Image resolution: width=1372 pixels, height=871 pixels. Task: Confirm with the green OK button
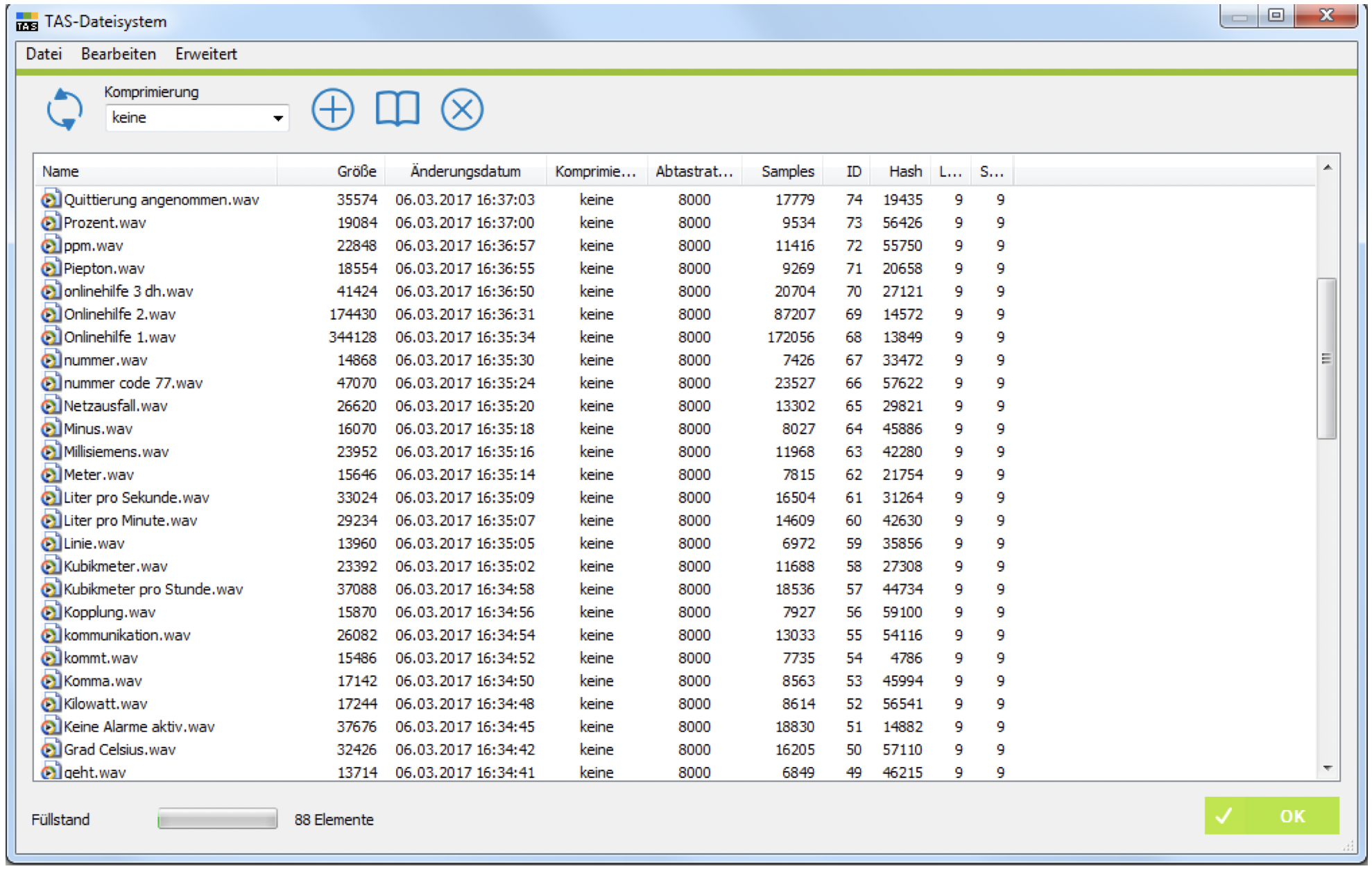tap(1271, 816)
